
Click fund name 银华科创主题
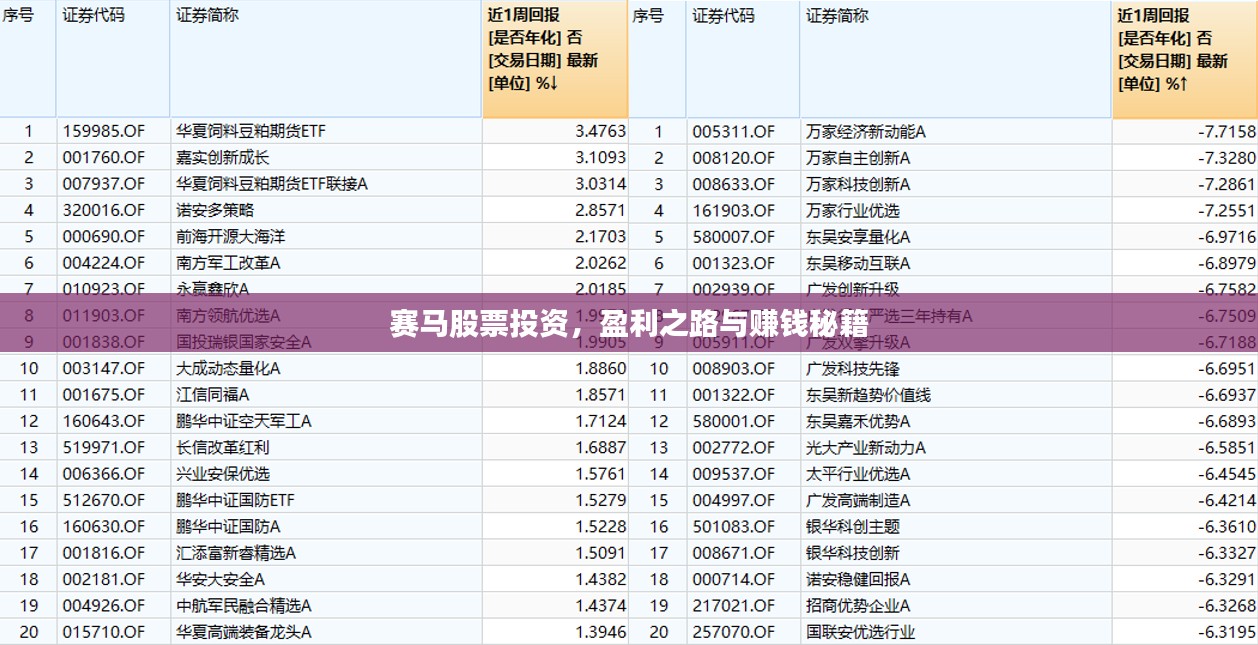pos(853,526)
